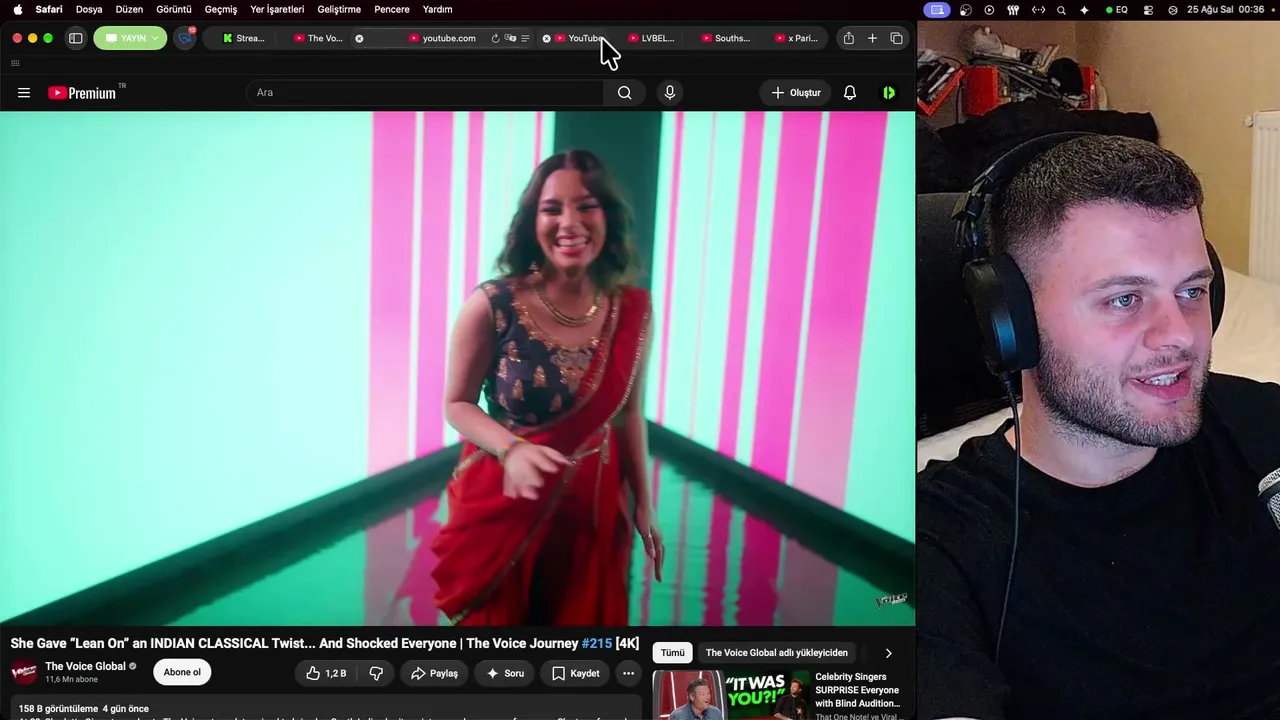1280x720 pixels.
Task: Open the playback circle menu bar icon
Action: 989,9
